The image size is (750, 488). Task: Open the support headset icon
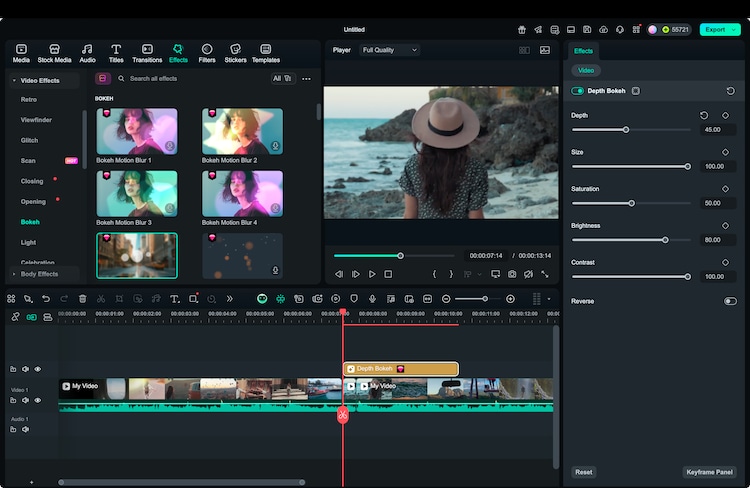coord(620,30)
